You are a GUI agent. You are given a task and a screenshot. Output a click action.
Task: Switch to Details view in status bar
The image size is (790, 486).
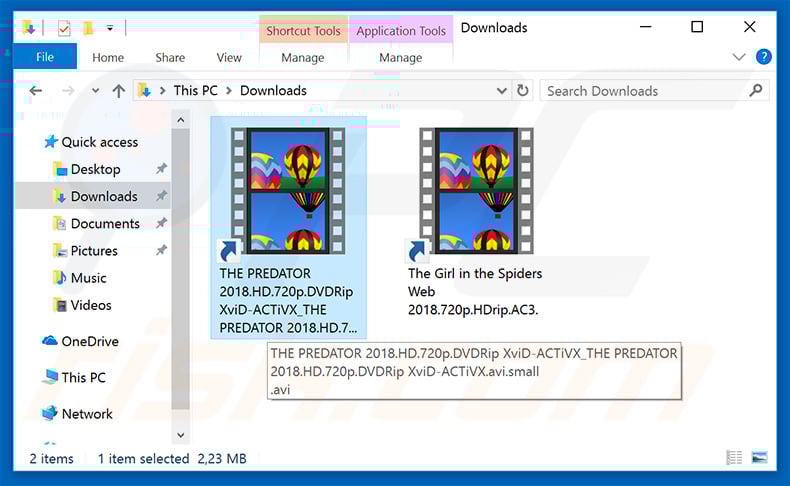coord(734,457)
